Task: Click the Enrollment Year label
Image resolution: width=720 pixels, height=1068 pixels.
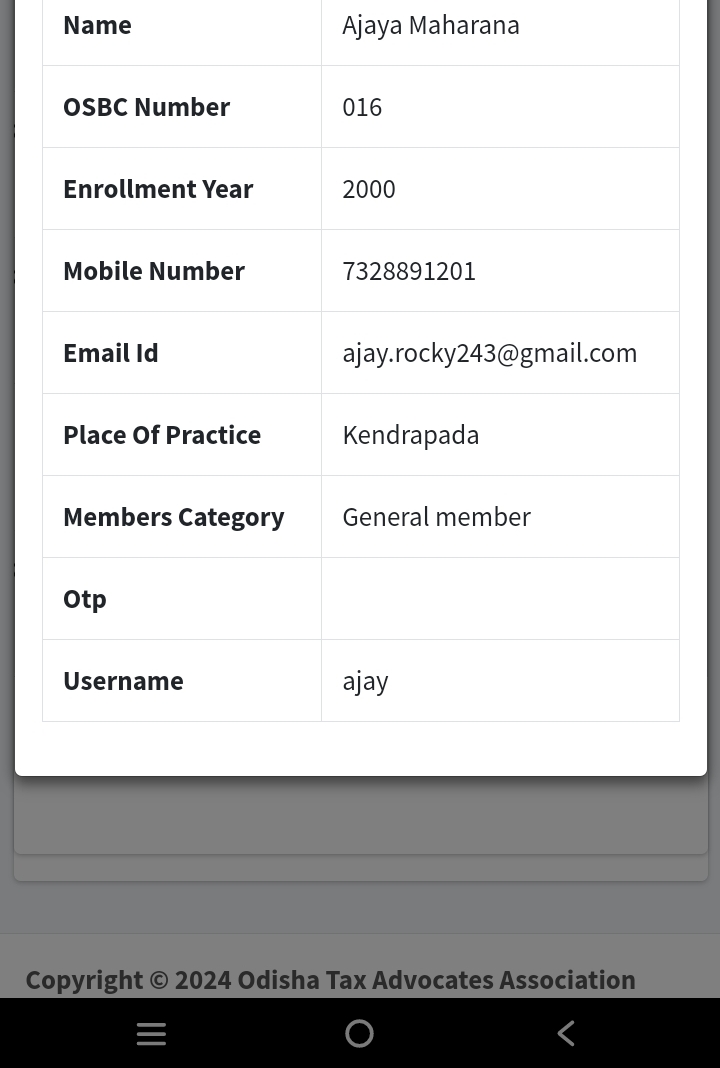Action: (158, 189)
